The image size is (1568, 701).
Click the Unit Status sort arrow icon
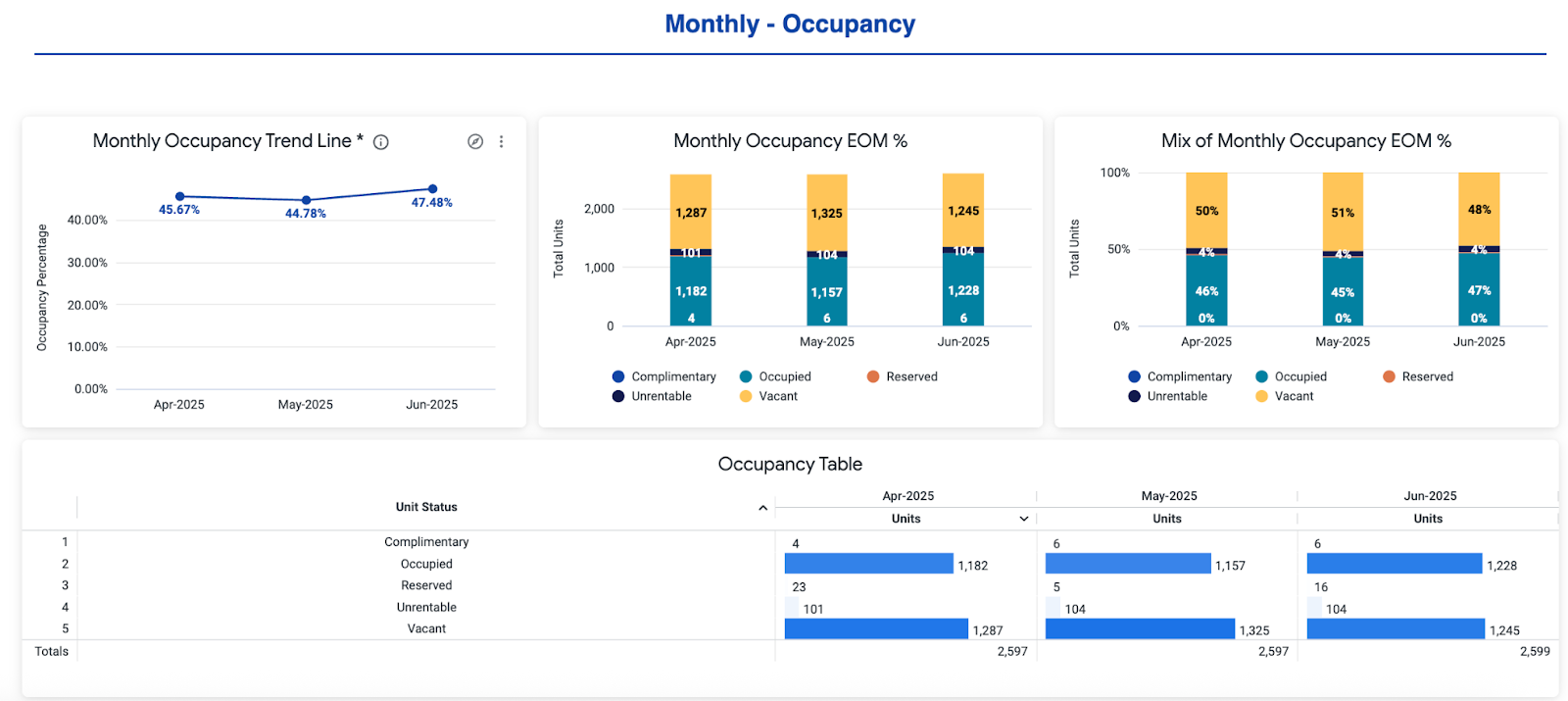point(762,508)
